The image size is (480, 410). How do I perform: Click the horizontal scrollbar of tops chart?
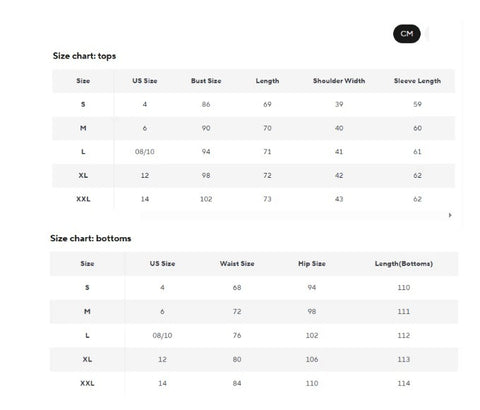pos(293,215)
